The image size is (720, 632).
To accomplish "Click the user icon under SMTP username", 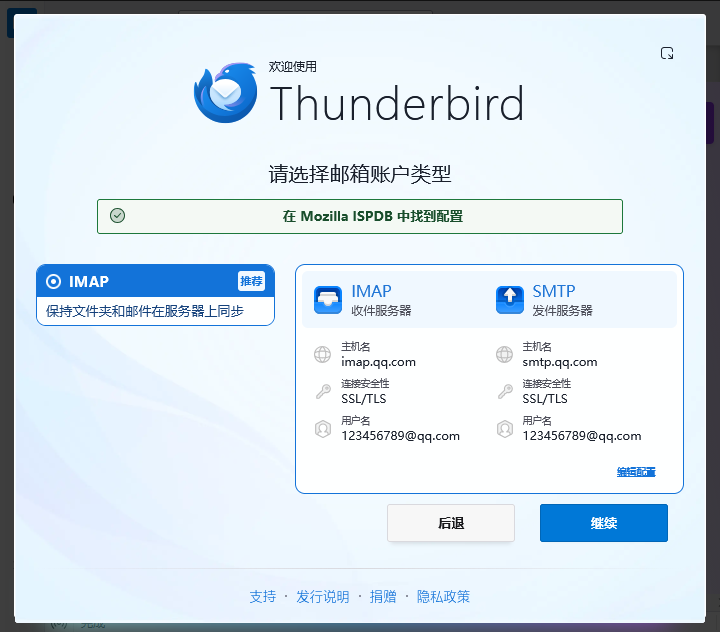I will [505, 429].
